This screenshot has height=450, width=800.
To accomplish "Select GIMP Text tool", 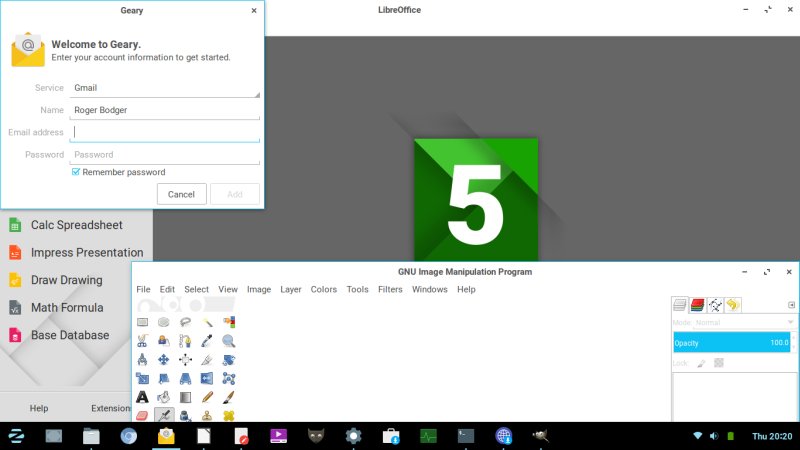I will tap(142, 397).
